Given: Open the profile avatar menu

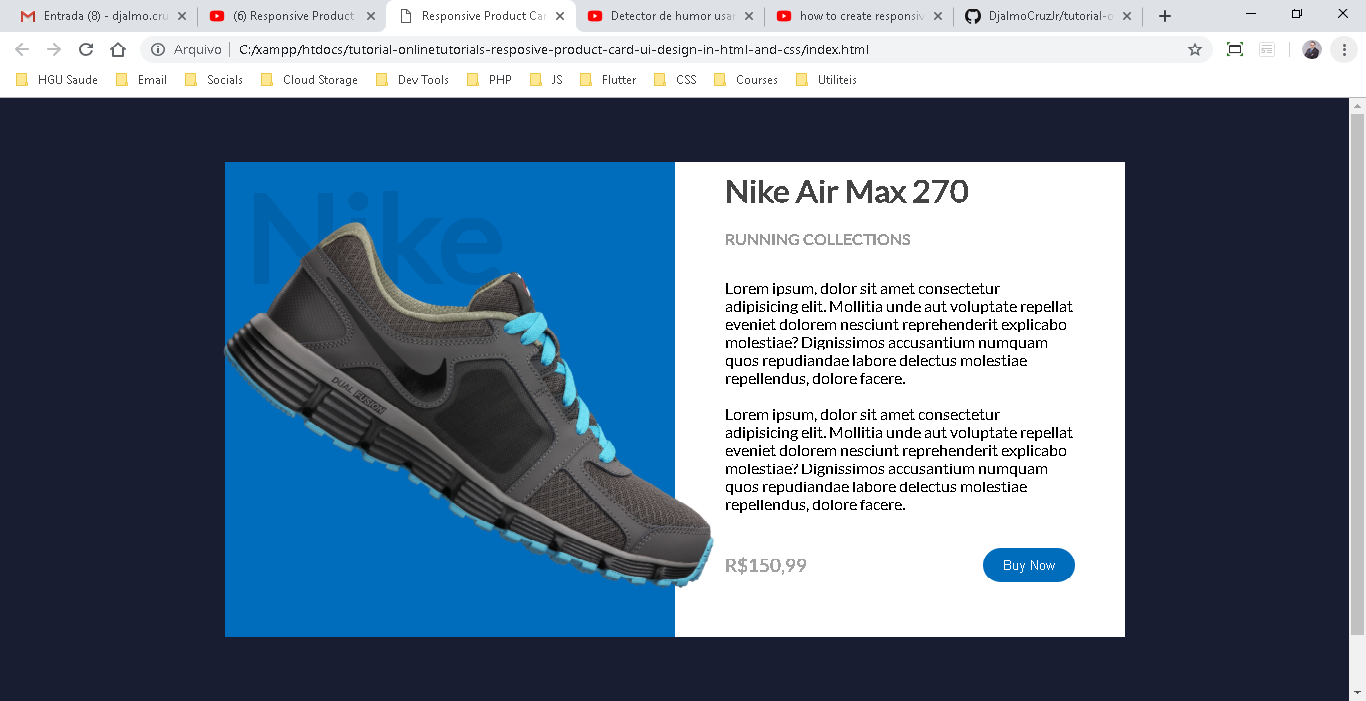Looking at the screenshot, I should click(x=1312, y=49).
